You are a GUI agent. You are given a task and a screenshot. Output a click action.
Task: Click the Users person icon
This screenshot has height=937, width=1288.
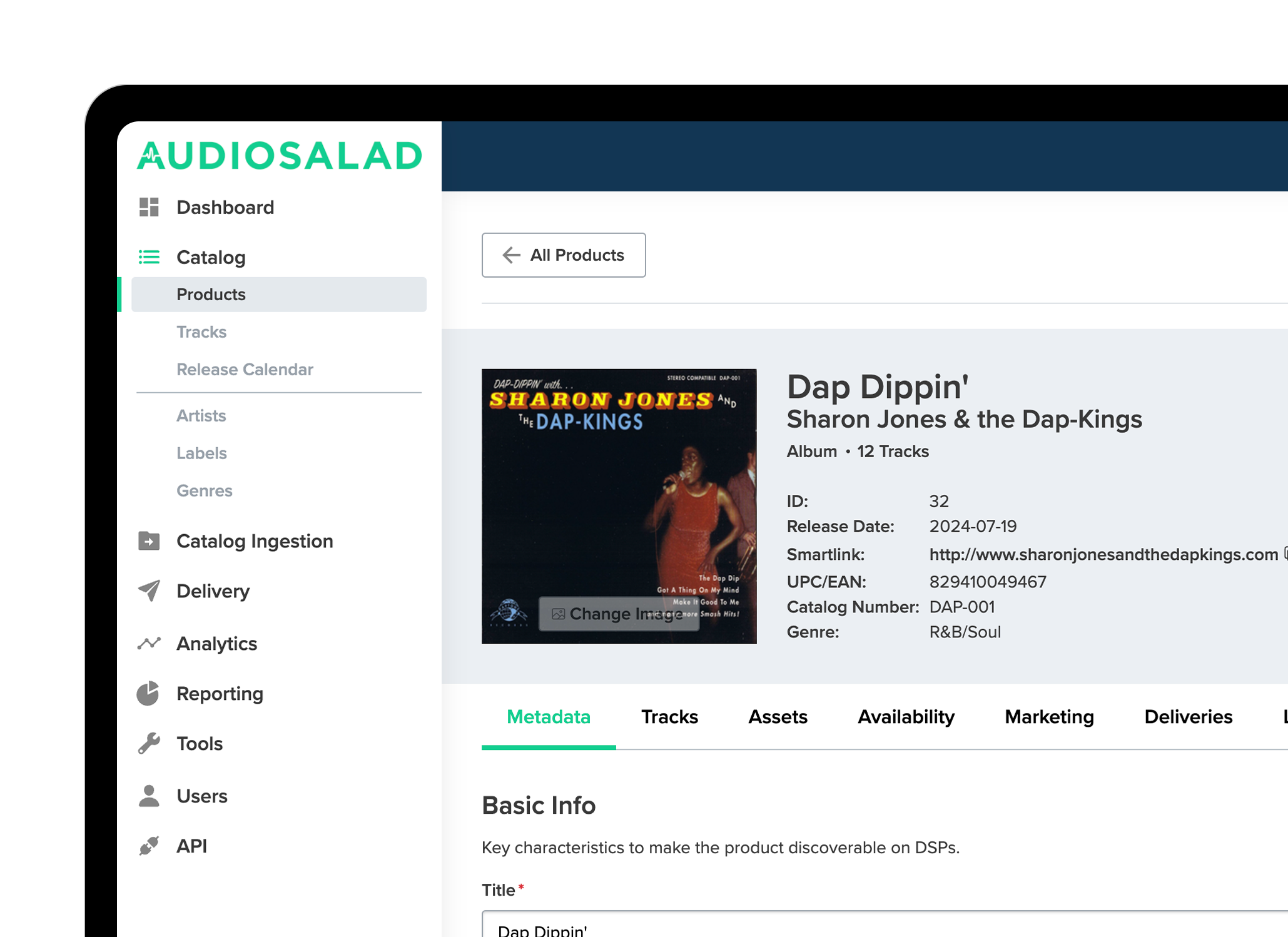coord(149,796)
